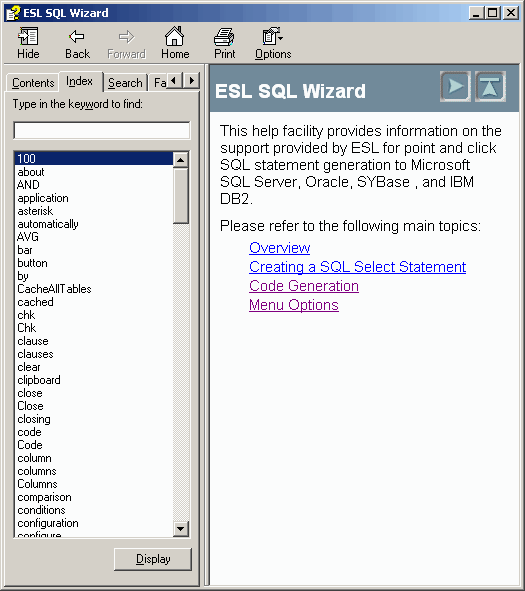
Task: Follow the Code Generation link
Action: [304, 286]
